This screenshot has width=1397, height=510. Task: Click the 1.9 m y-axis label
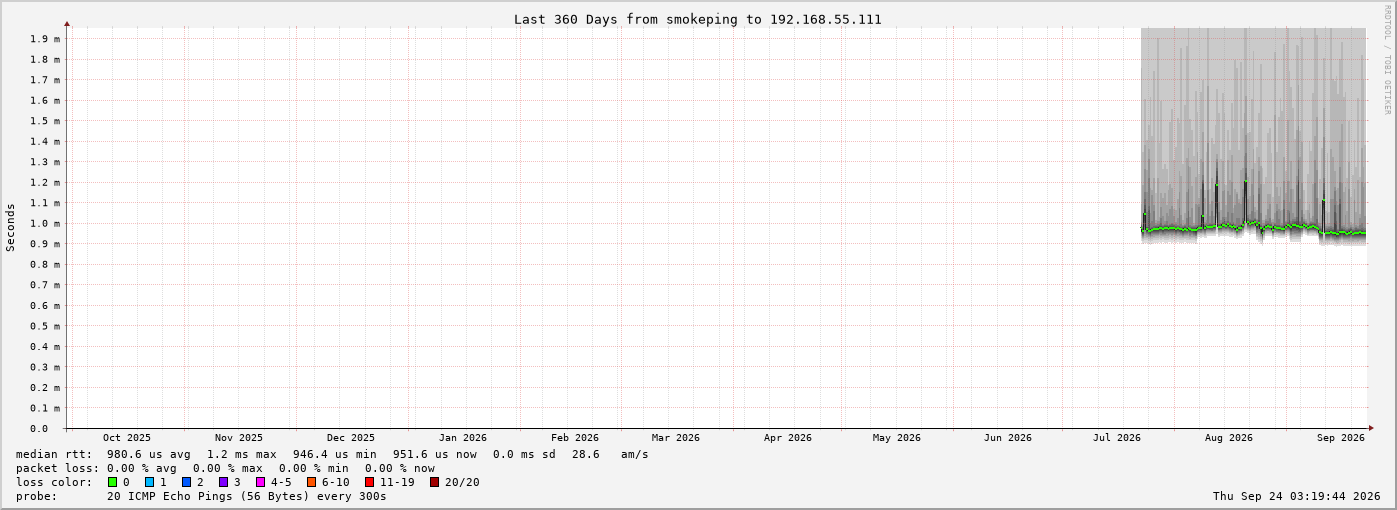[44, 39]
